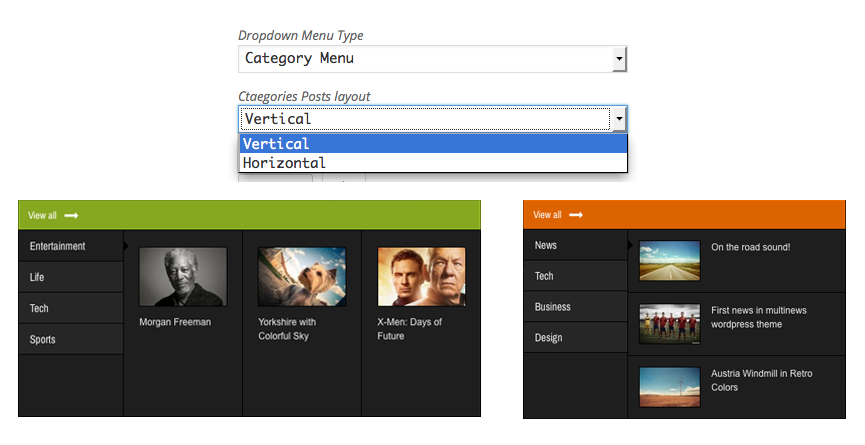Viewport: 865px width, 445px height.
Task: Open the Yorkshire dog thumbnail image
Action: pos(302,276)
